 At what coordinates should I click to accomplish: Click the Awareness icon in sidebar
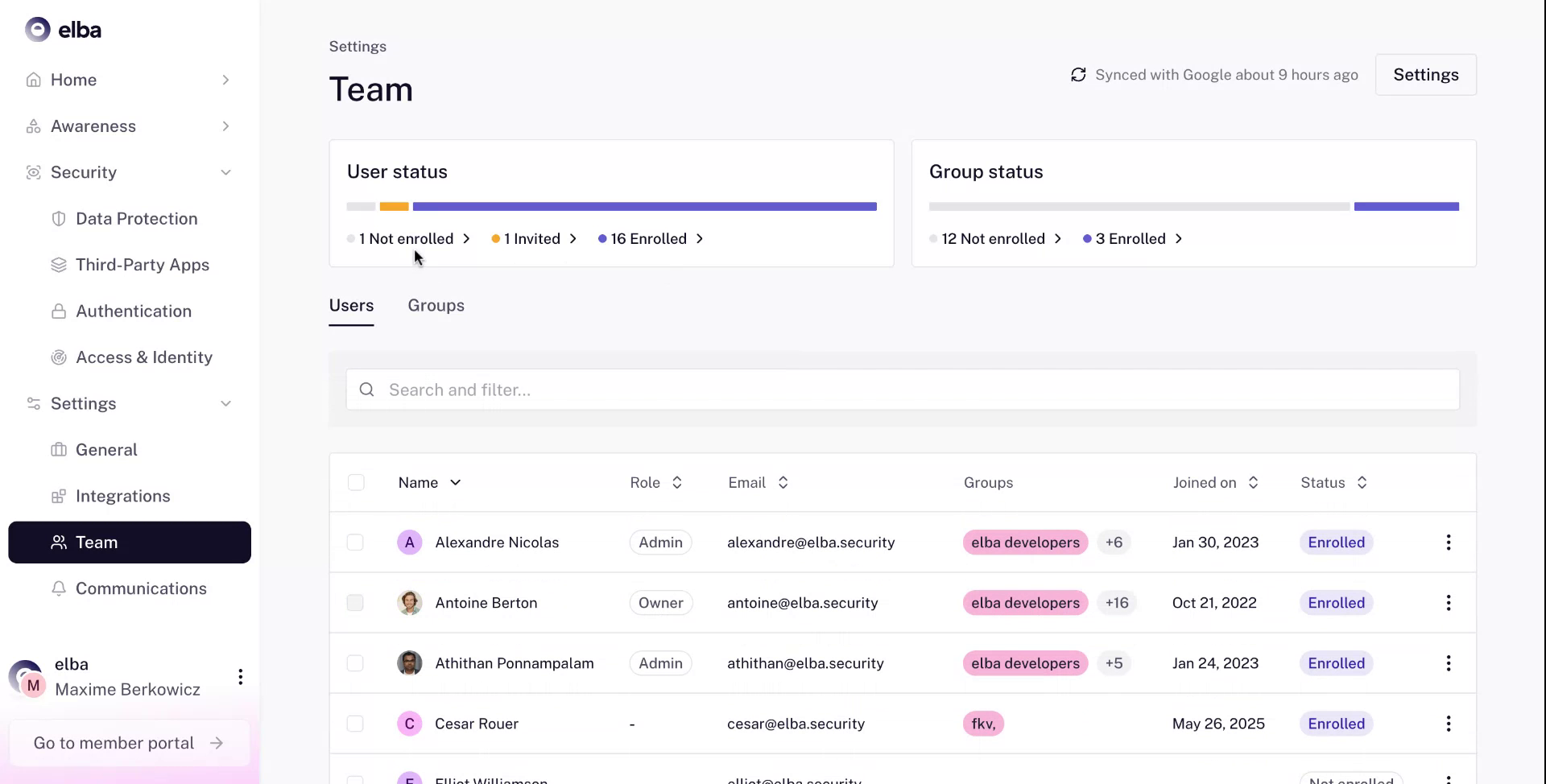pos(33,126)
